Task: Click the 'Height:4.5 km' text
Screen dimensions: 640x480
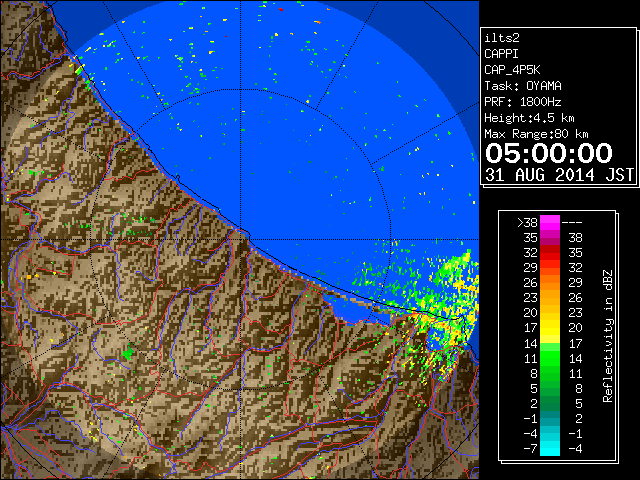Action: pyautogui.click(x=529, y=118)
